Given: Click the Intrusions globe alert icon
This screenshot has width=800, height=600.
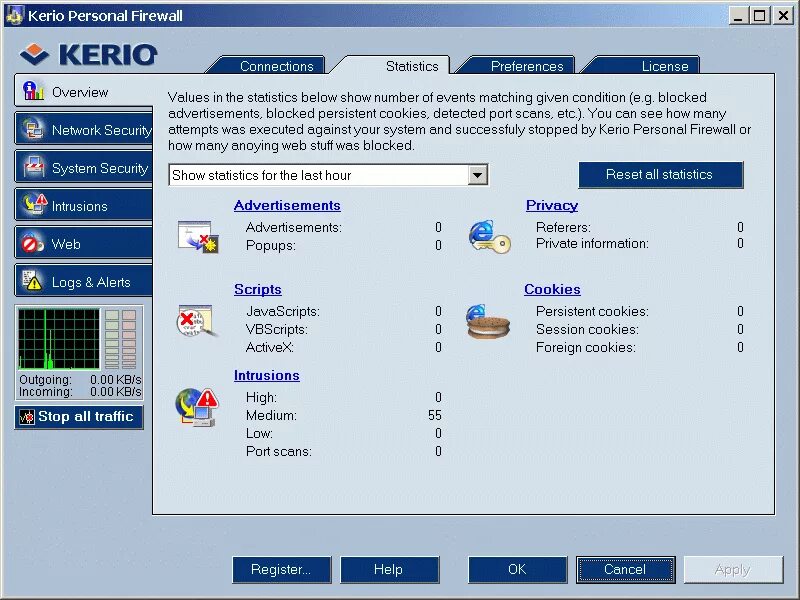Looking at the screenshot, I should pos(197,407).
